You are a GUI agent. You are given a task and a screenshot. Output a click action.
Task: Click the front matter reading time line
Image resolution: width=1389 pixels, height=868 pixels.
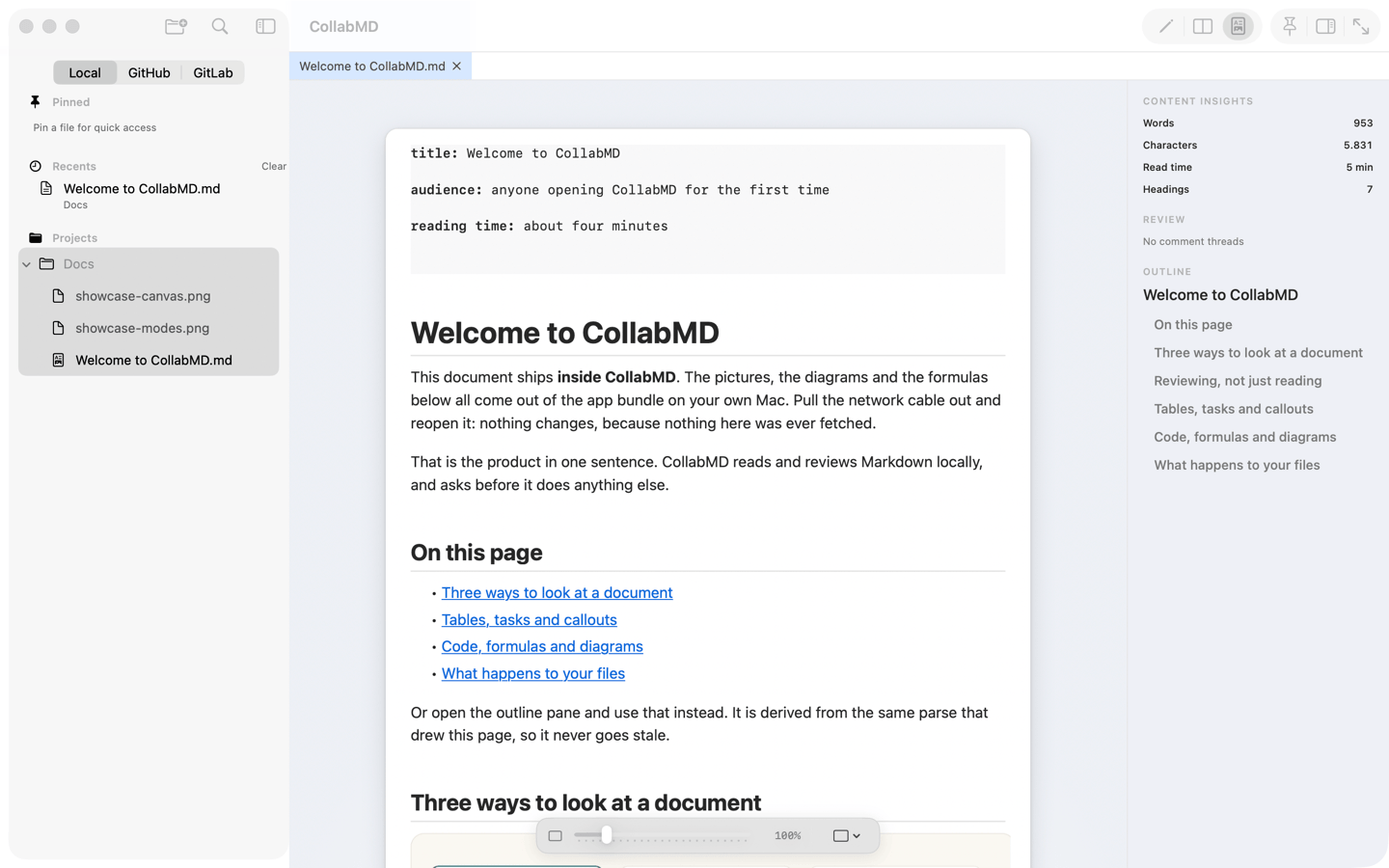539,226
